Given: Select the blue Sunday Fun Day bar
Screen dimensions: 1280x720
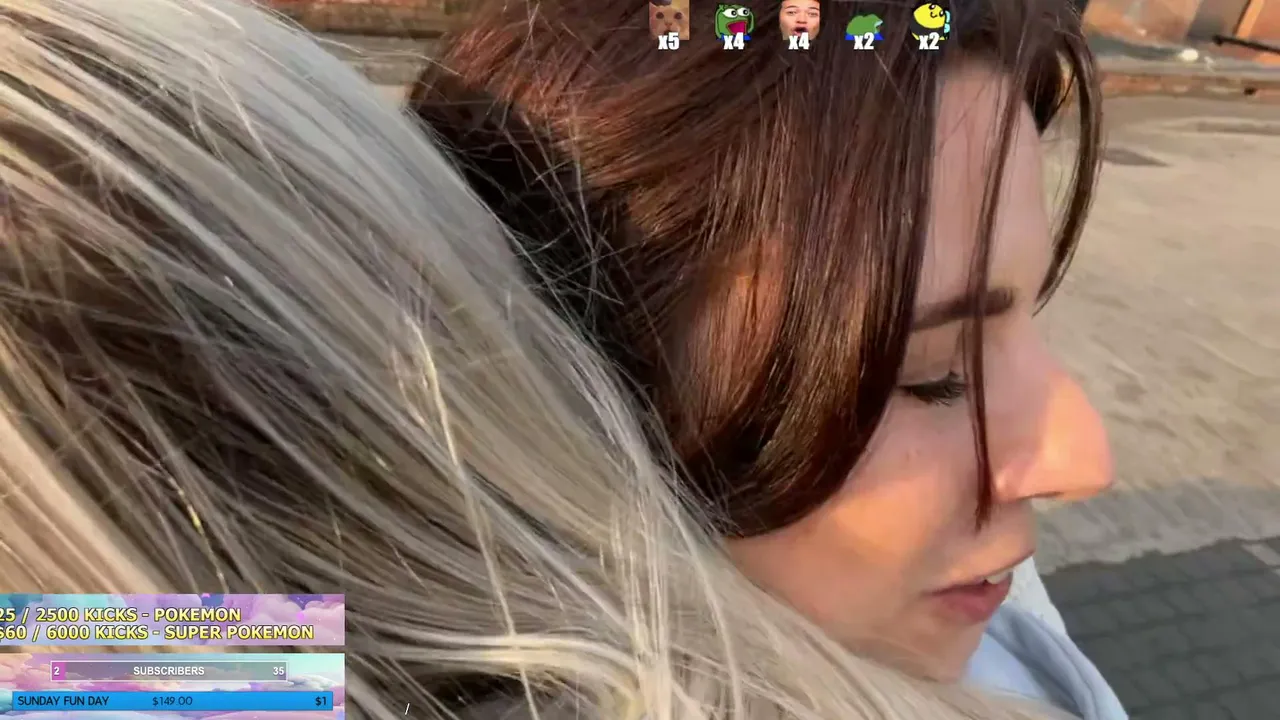Looking at the screenshot, I should pyautogui.click(x=171, y=701).
